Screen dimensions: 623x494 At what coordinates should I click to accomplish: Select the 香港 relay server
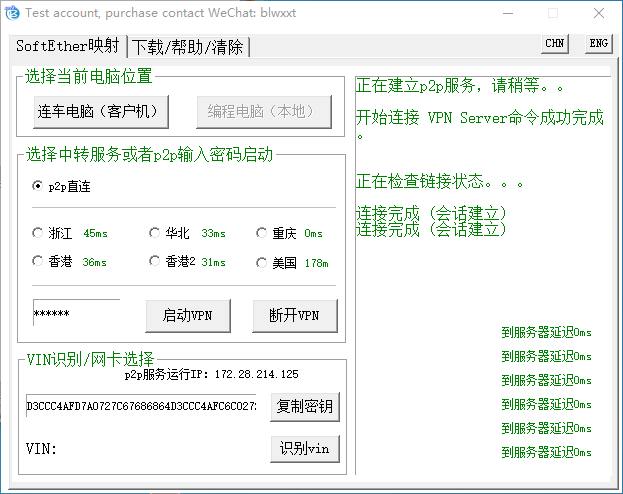point(38,262)
